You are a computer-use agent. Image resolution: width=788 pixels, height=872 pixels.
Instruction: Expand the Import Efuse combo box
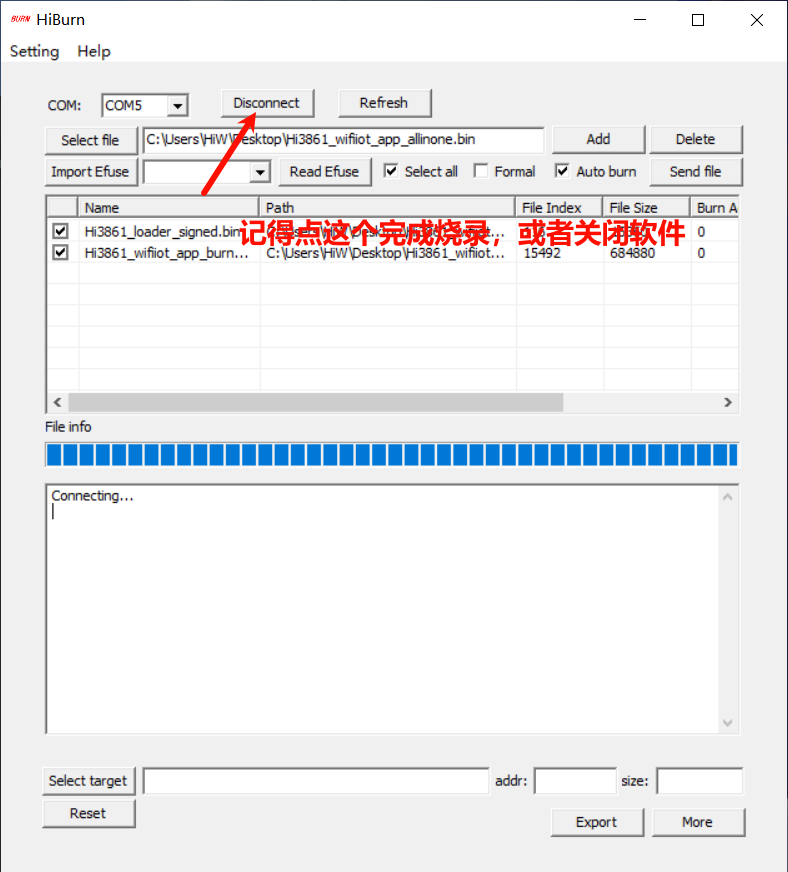pos(260,172)
